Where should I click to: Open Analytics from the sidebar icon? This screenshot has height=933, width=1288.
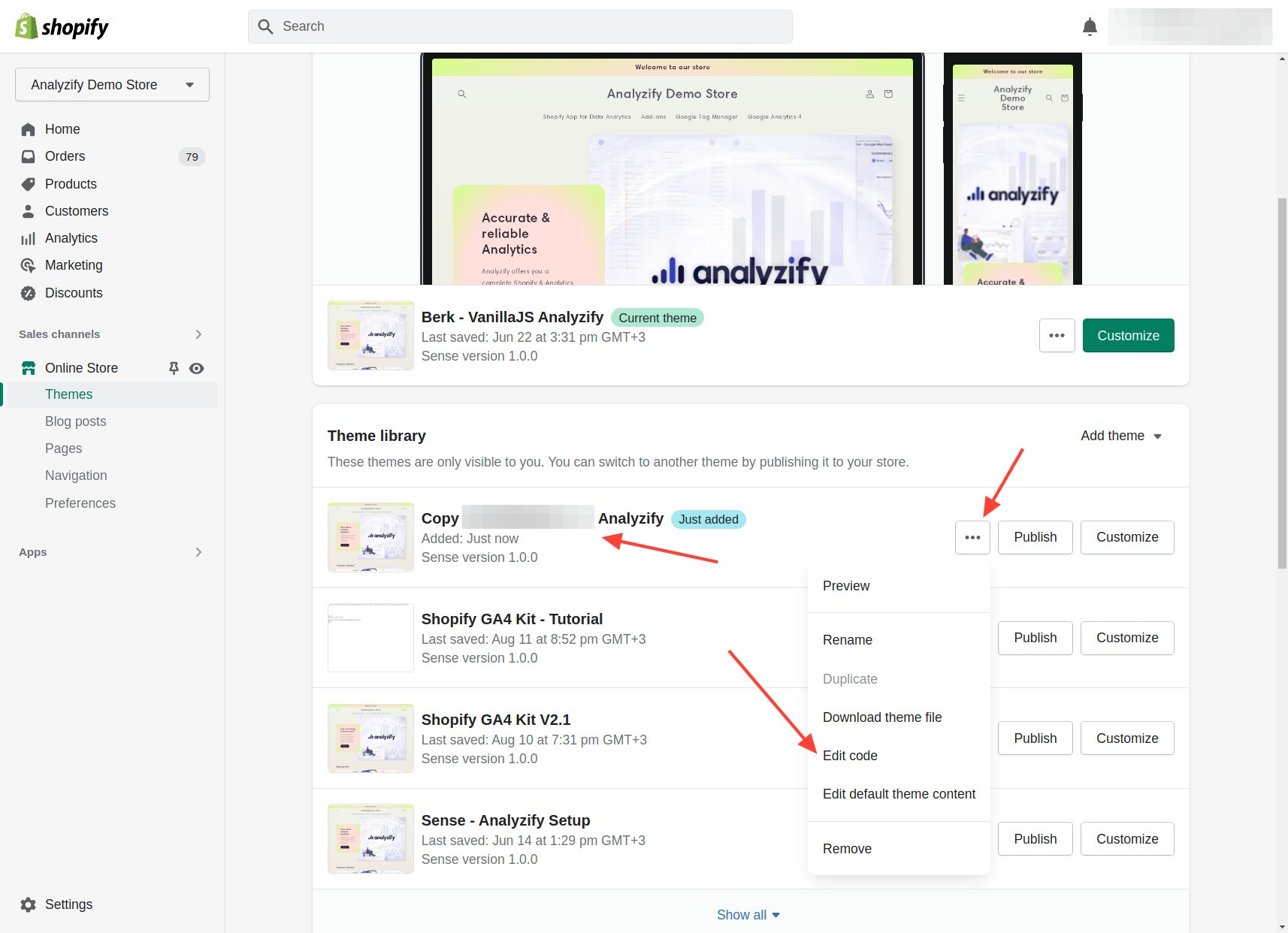[28, 238]
